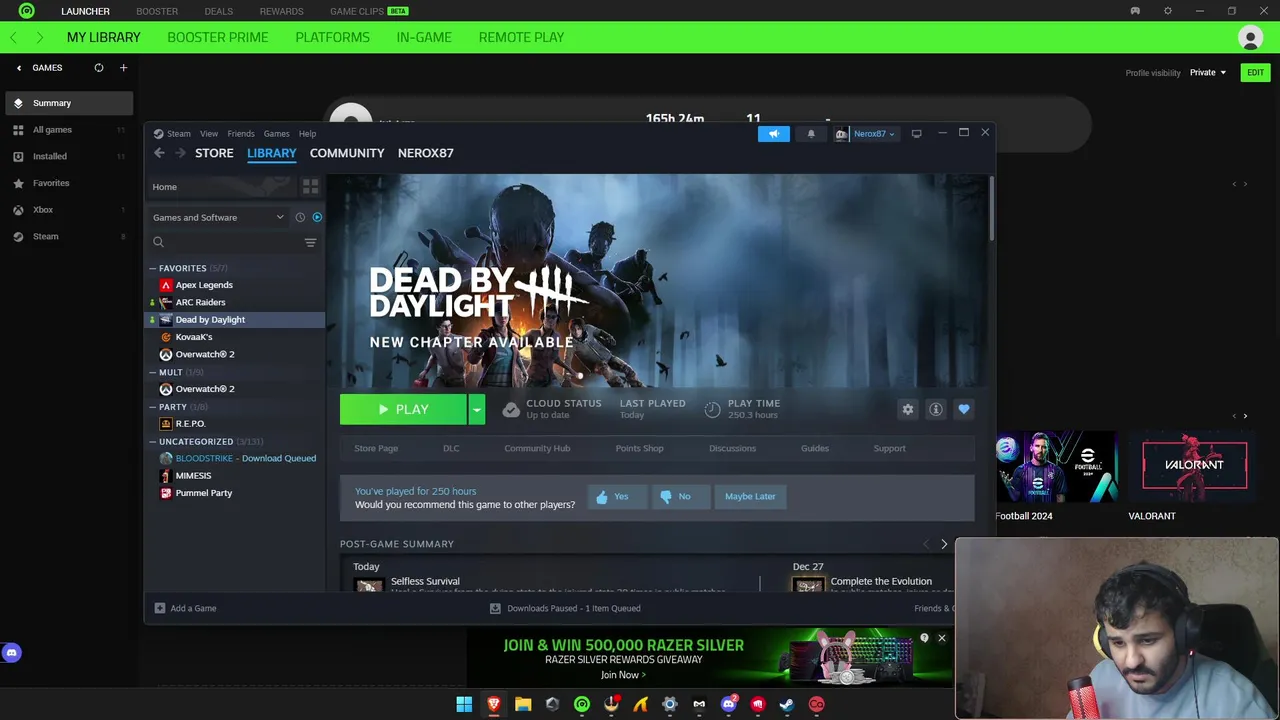Open the View menu in Steam
Viewport: 1280px width, 720px height.
click(x=209, y=133)
